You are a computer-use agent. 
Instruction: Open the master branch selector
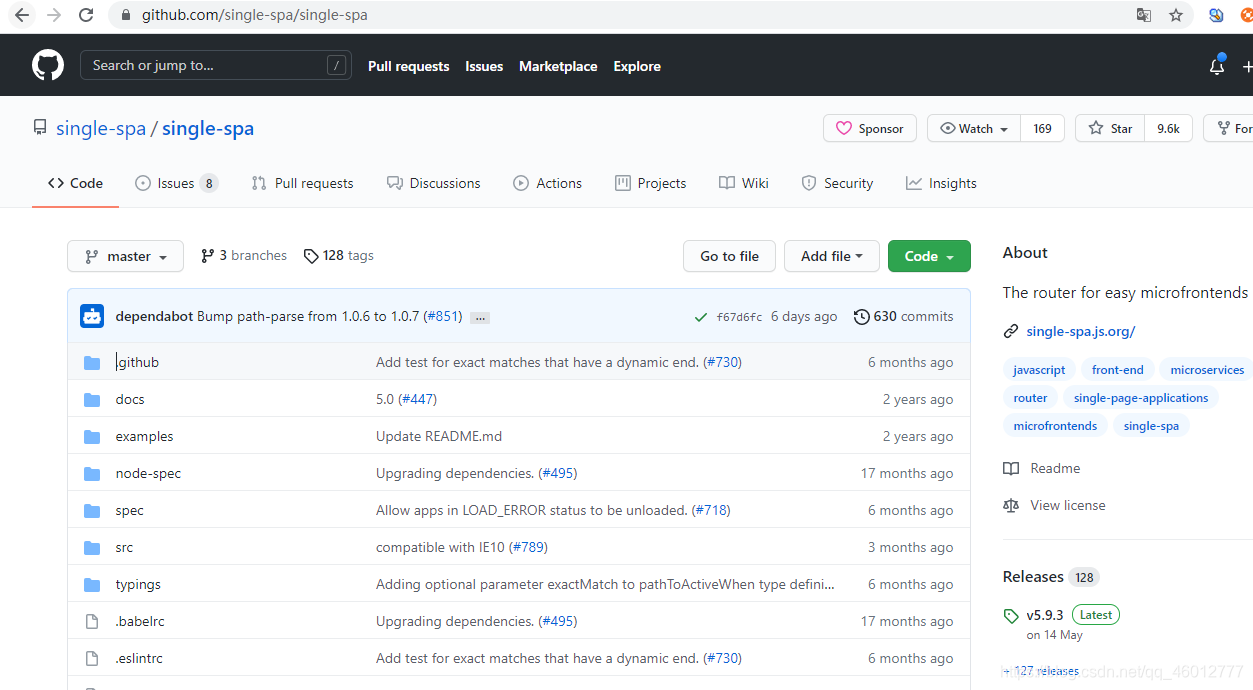(125, 255)
